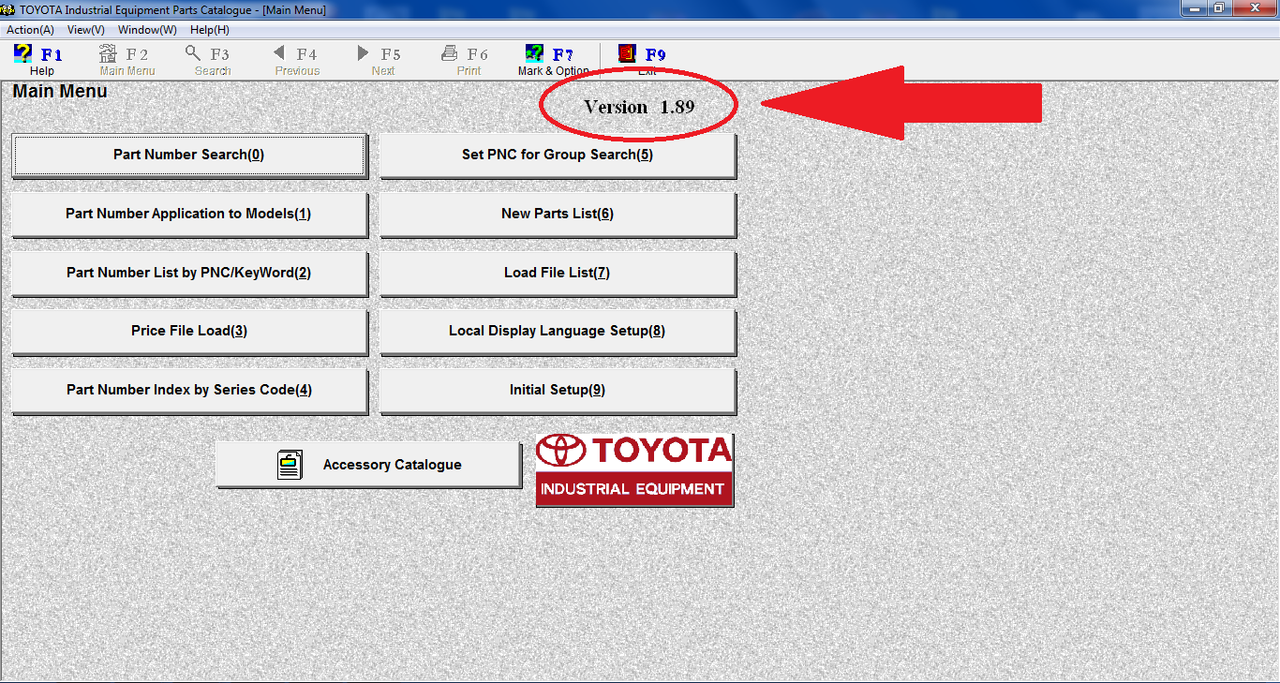This screenshot has height=683, width=1280.
Task: Select Set PNC for Group Search(5)
Action: (557, 155)
